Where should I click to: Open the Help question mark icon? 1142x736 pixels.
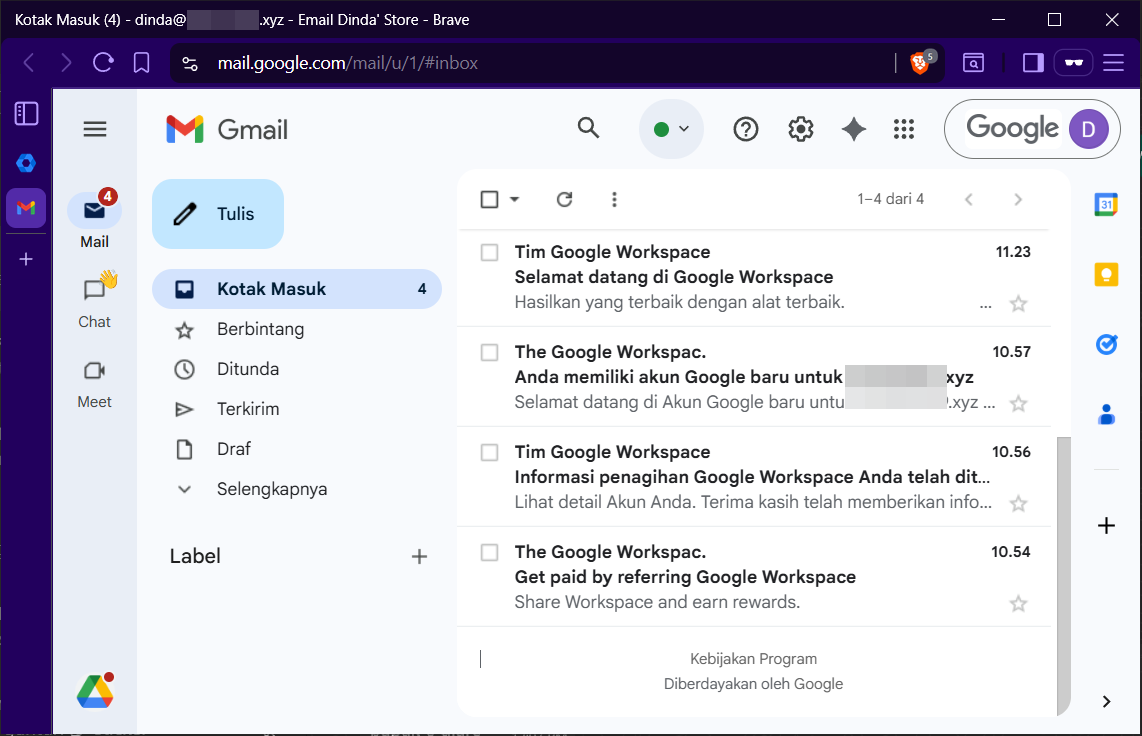point(746,130)
